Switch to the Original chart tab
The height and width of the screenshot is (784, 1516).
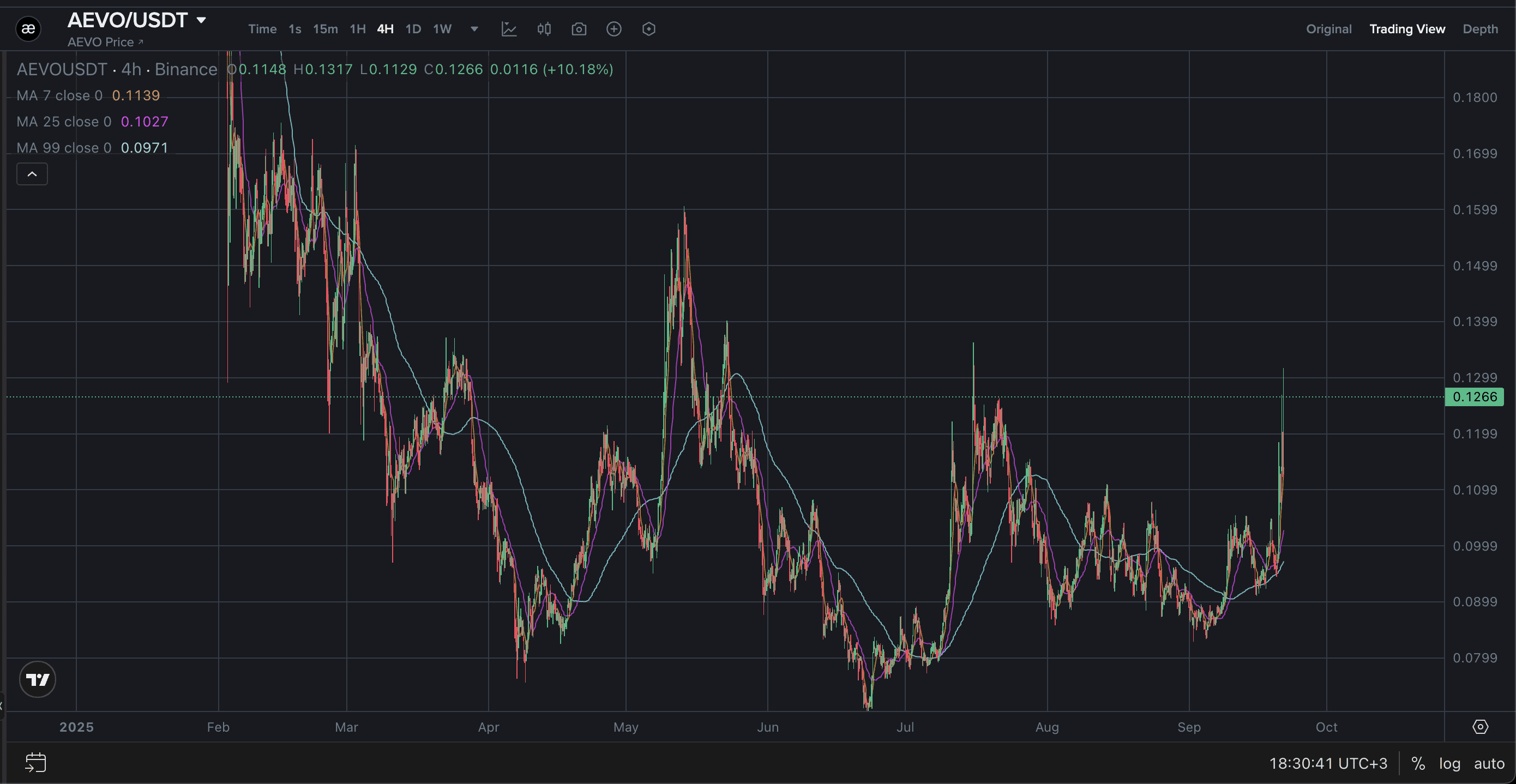click(x=1328, y=29)
